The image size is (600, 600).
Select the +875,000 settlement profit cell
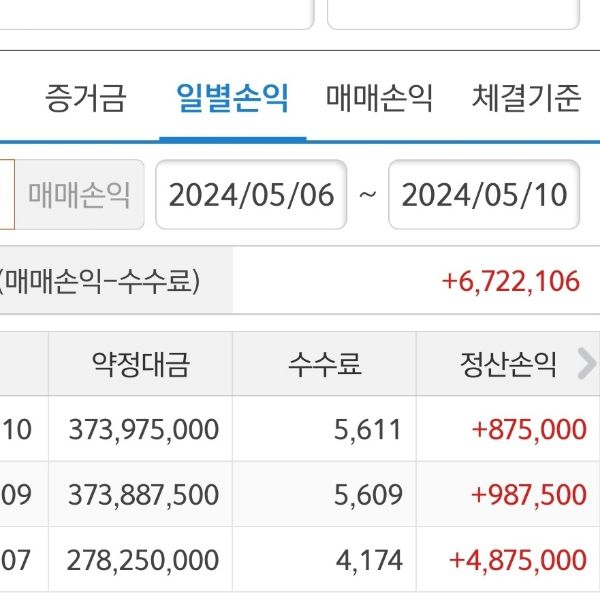pos(529,430)
